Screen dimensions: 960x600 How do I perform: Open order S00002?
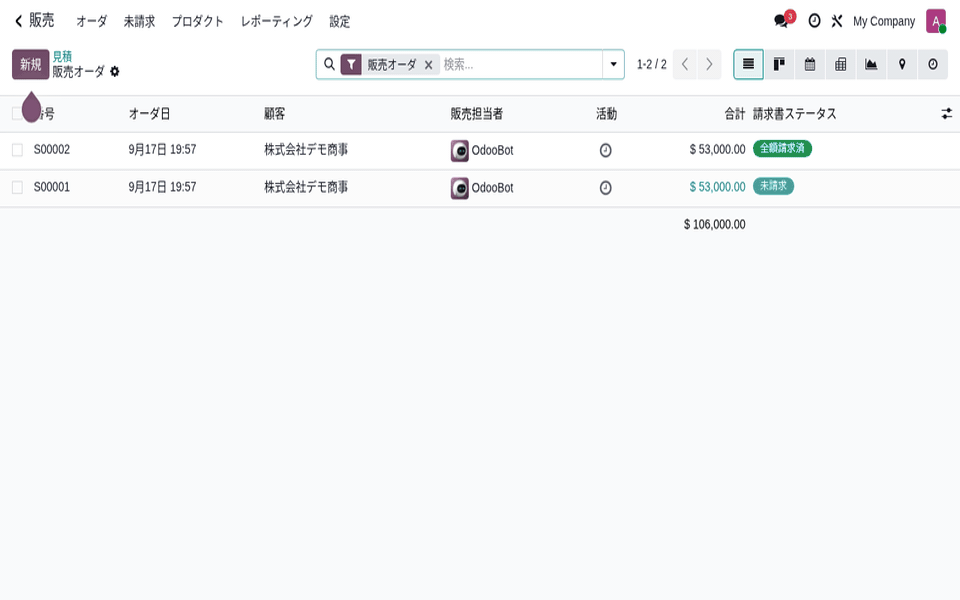[52, 150]
